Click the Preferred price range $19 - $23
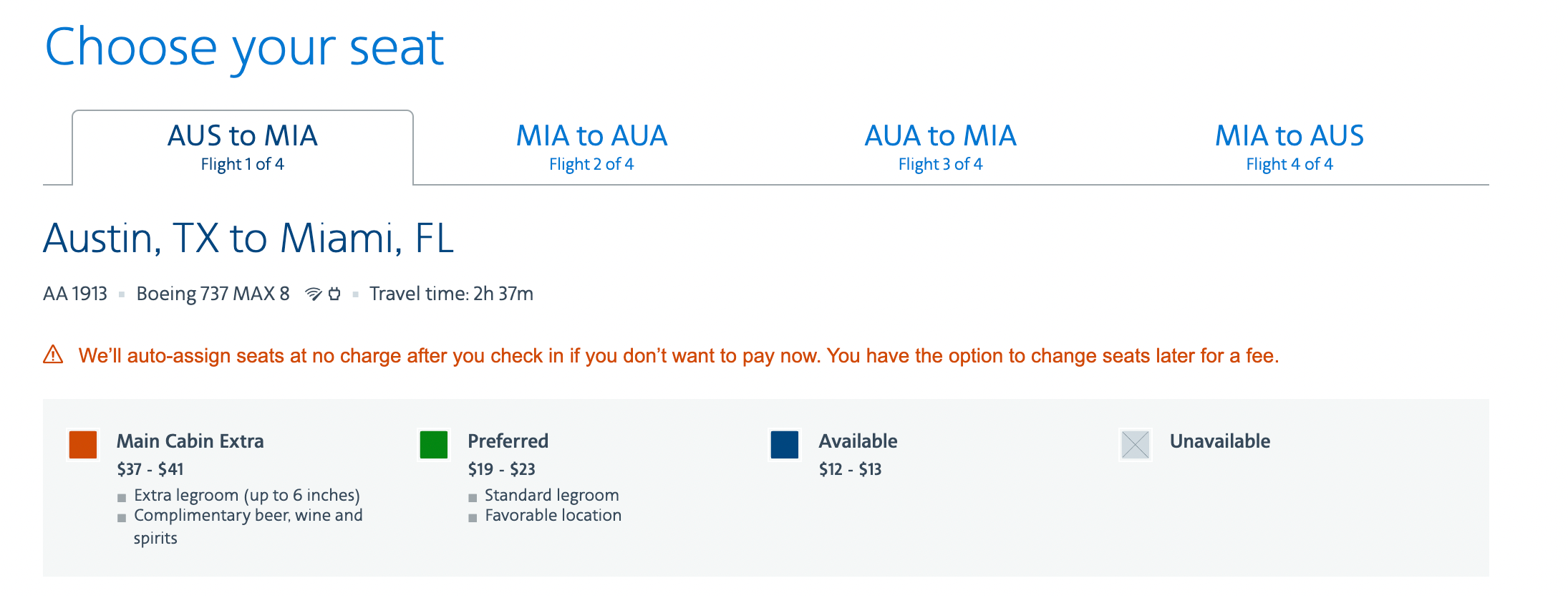Screen dimensions: 1568x596 click(x=501, y=469)
